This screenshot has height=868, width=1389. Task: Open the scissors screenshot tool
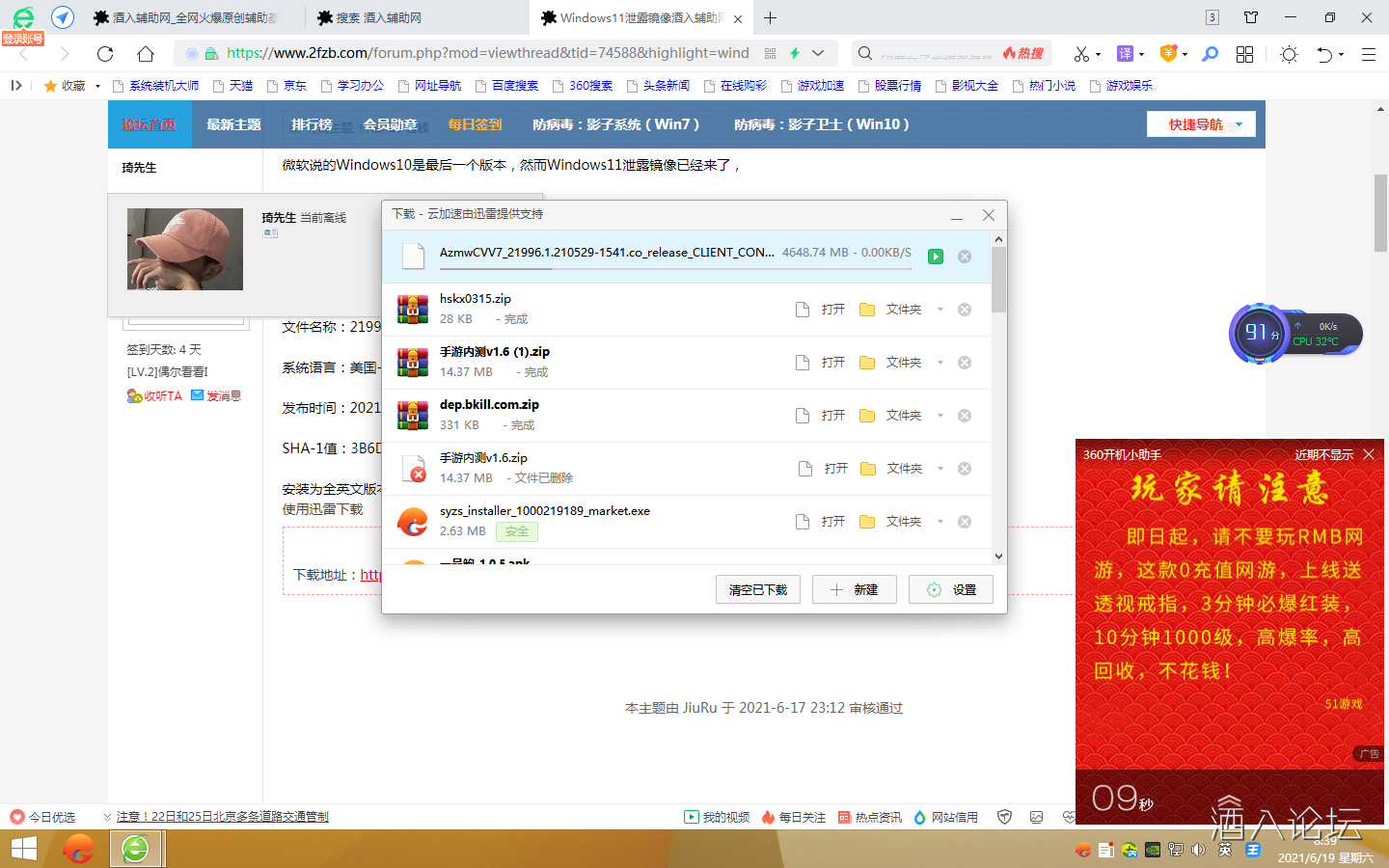pyautogui.click(x=1081, y=54)
